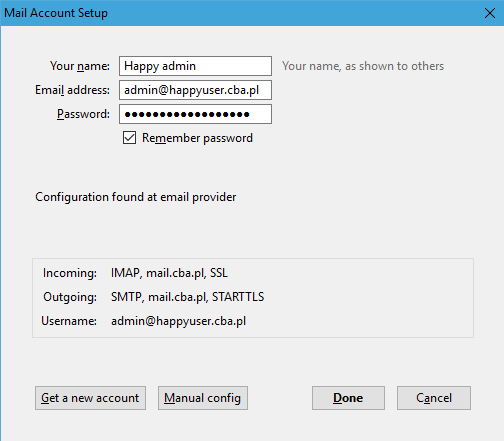The width and height of the screenshot is (504, 441).
Task: Click Get a new account button
Action: tap(90, 398)
